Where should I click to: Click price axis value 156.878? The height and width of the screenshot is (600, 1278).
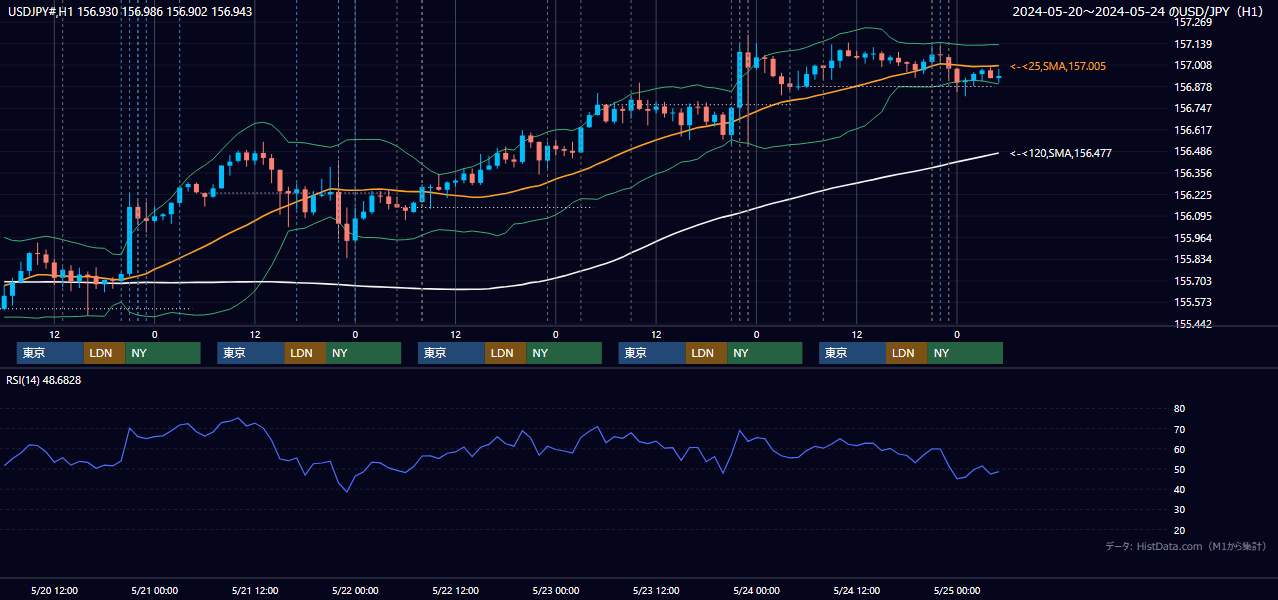pos(1193,87)
